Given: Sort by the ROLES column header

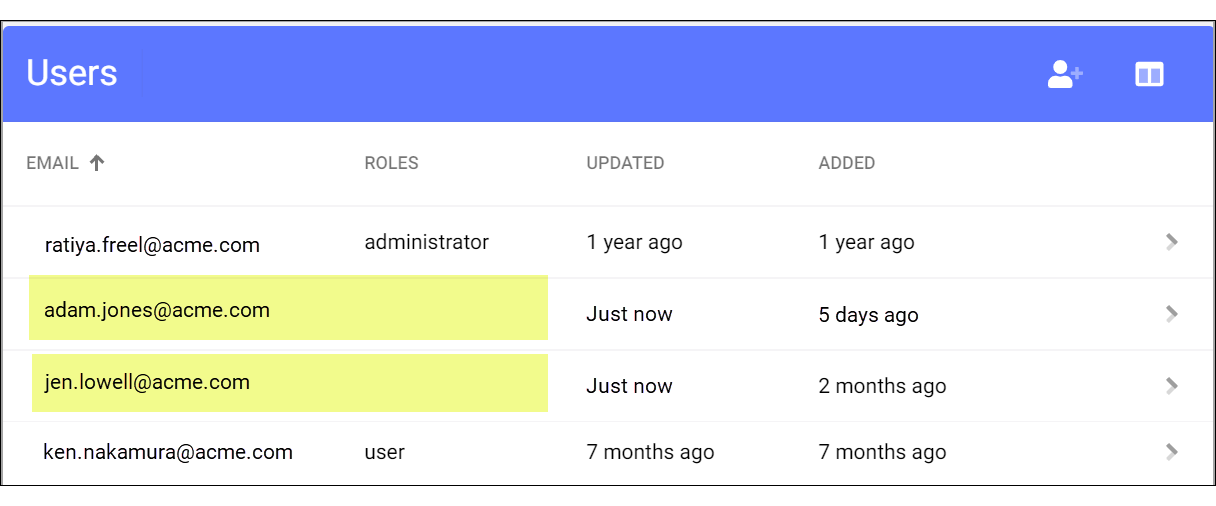Looking at the screenshot, I should (391, 163).
